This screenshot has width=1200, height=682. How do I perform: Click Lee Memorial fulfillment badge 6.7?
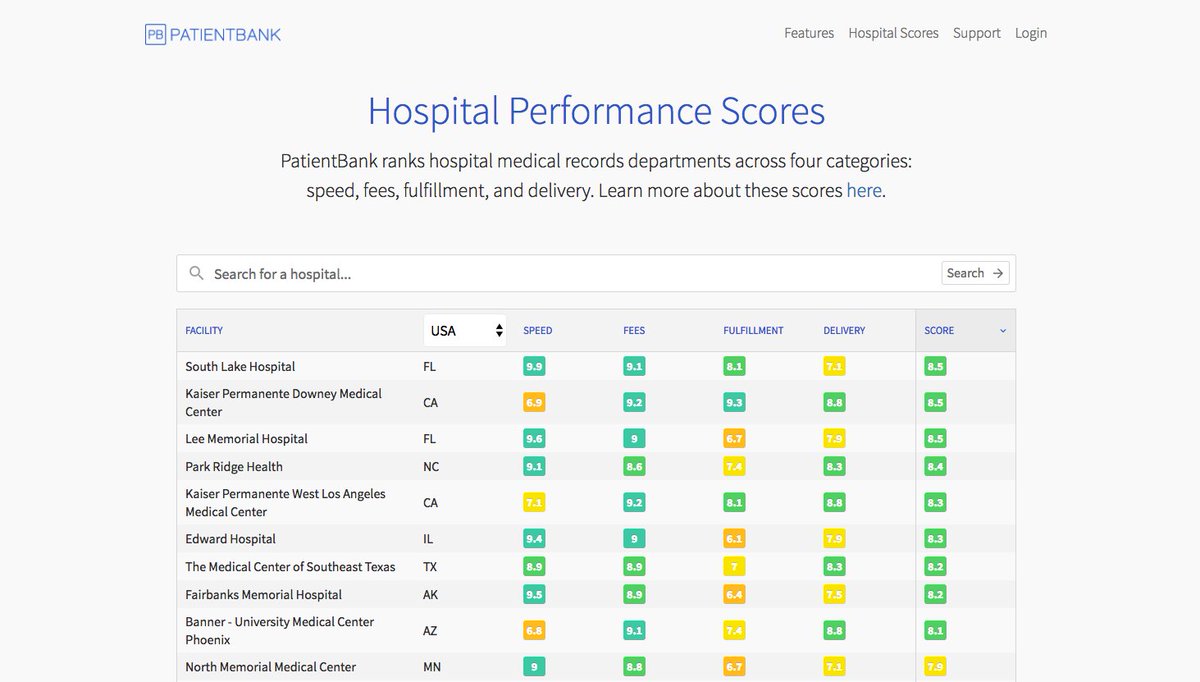(x=734, y=439)
